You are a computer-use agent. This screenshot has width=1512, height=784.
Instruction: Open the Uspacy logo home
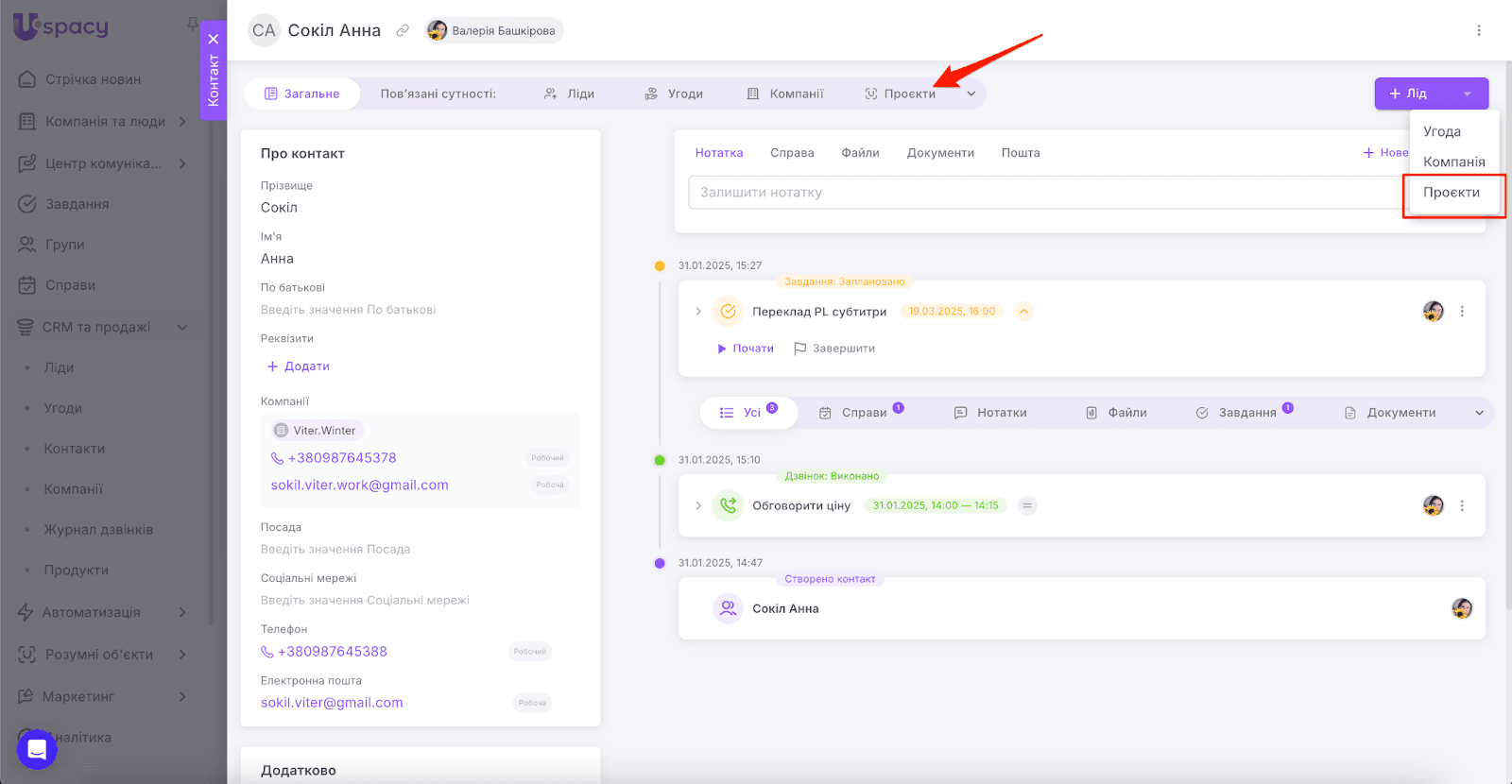(60, 26)
